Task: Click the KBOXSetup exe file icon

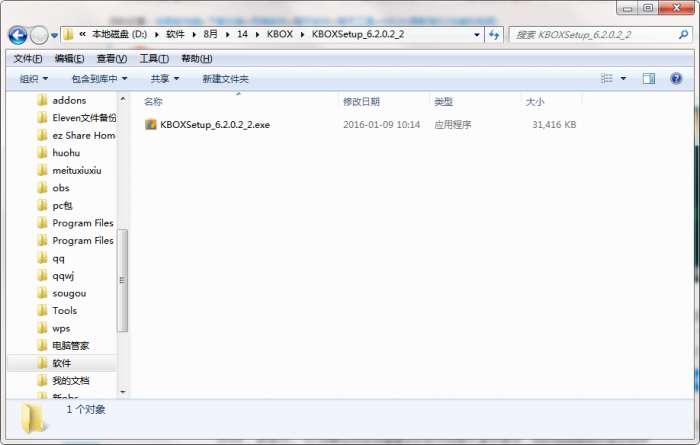Action: [150, 125]
